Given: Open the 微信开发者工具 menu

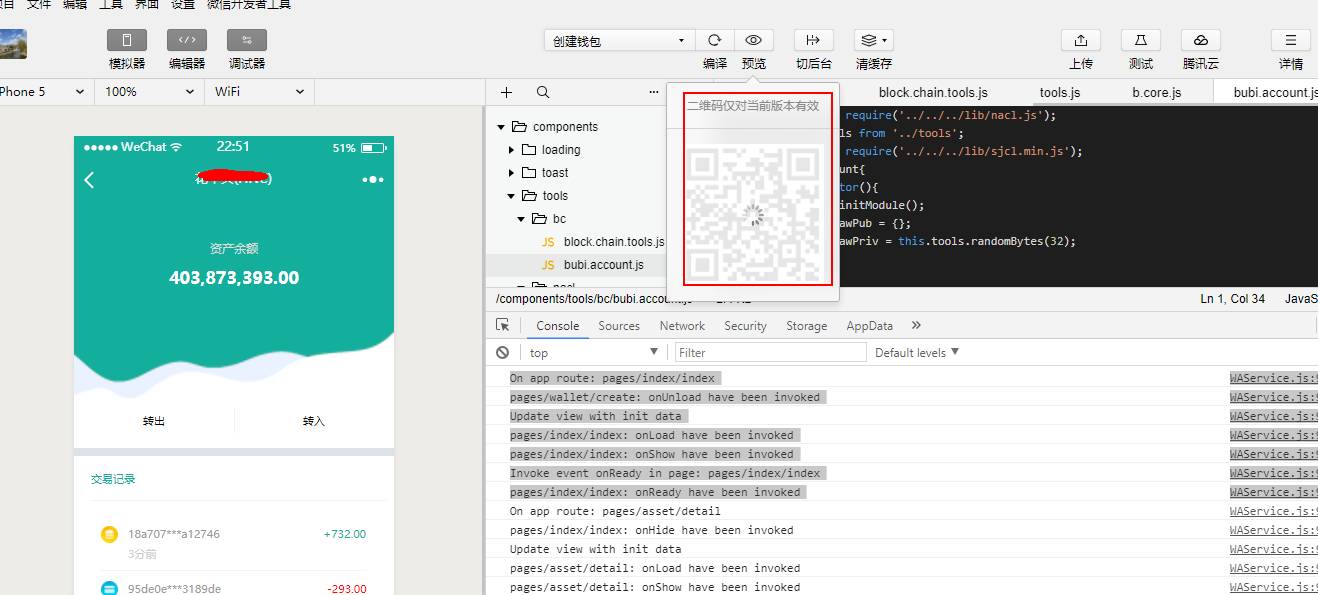Looking at the screenshot, I should tap(249, 5).
